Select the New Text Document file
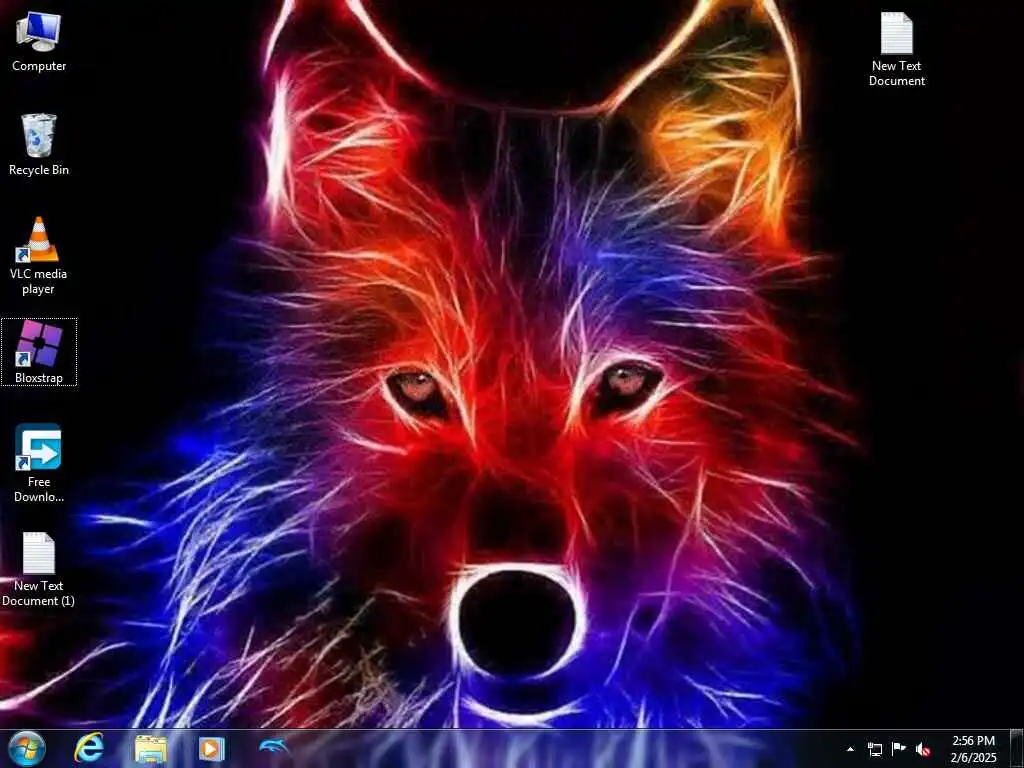The image size is (1024, 768). (897, 50)
